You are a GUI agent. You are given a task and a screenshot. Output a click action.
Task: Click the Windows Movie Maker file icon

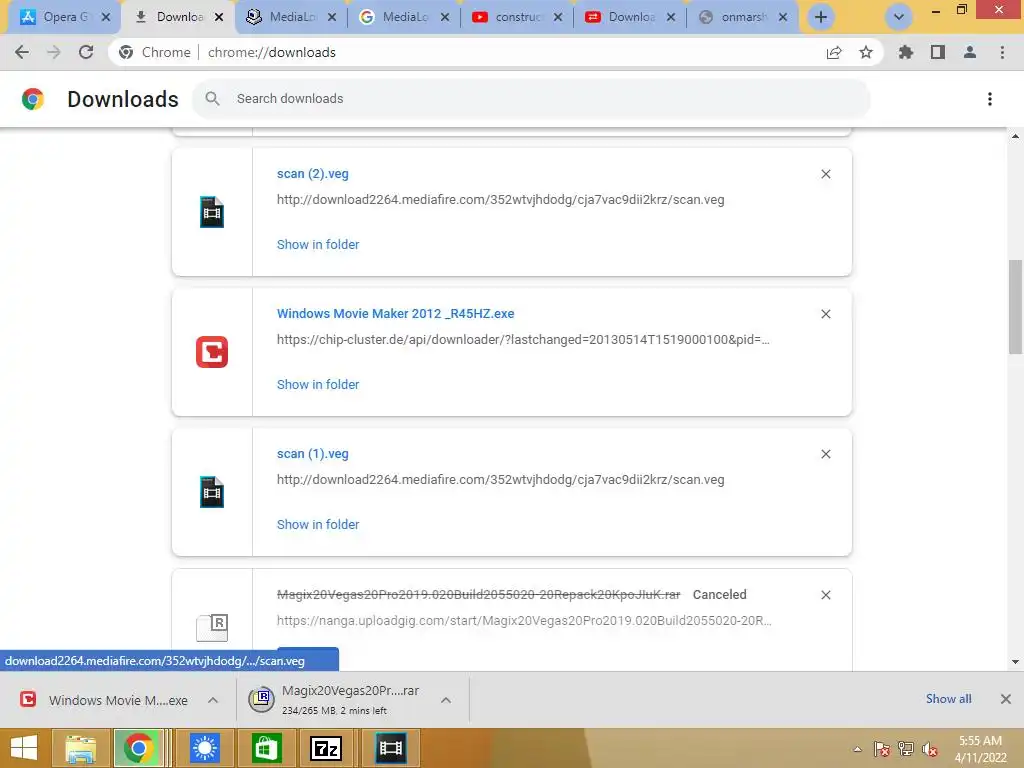(x=212, y=352)
